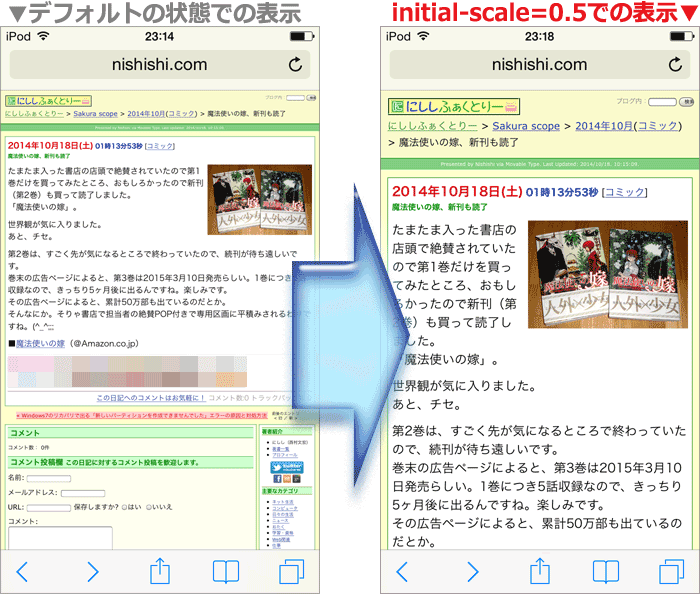This screenshot has height=594, width=700.
Task: Tap book cover photo in left phone article
Action: [x=260, y=199]
